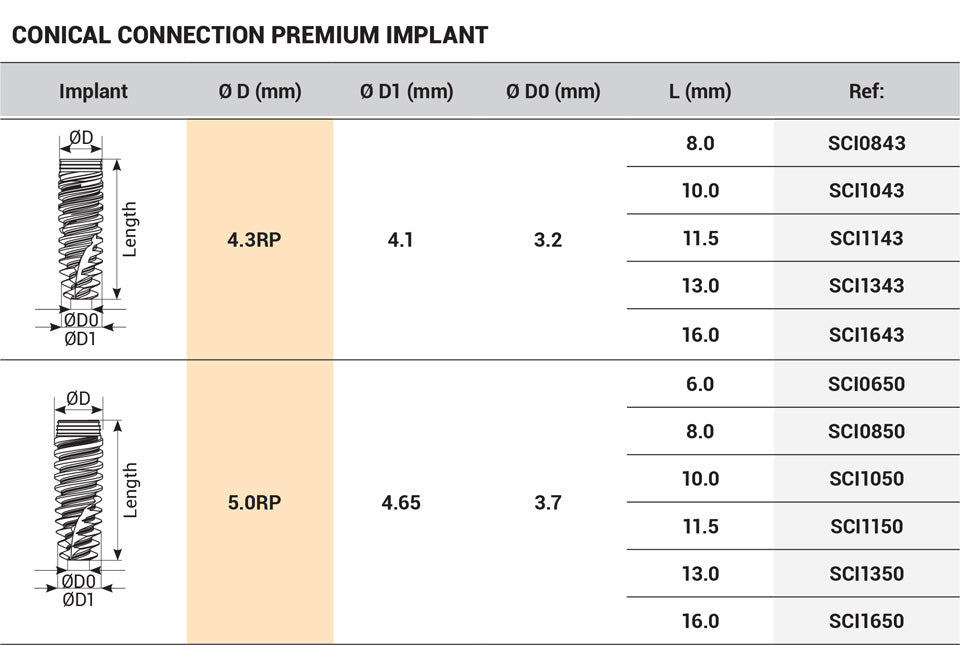Pick reference SCI1650 in last row

866,621
